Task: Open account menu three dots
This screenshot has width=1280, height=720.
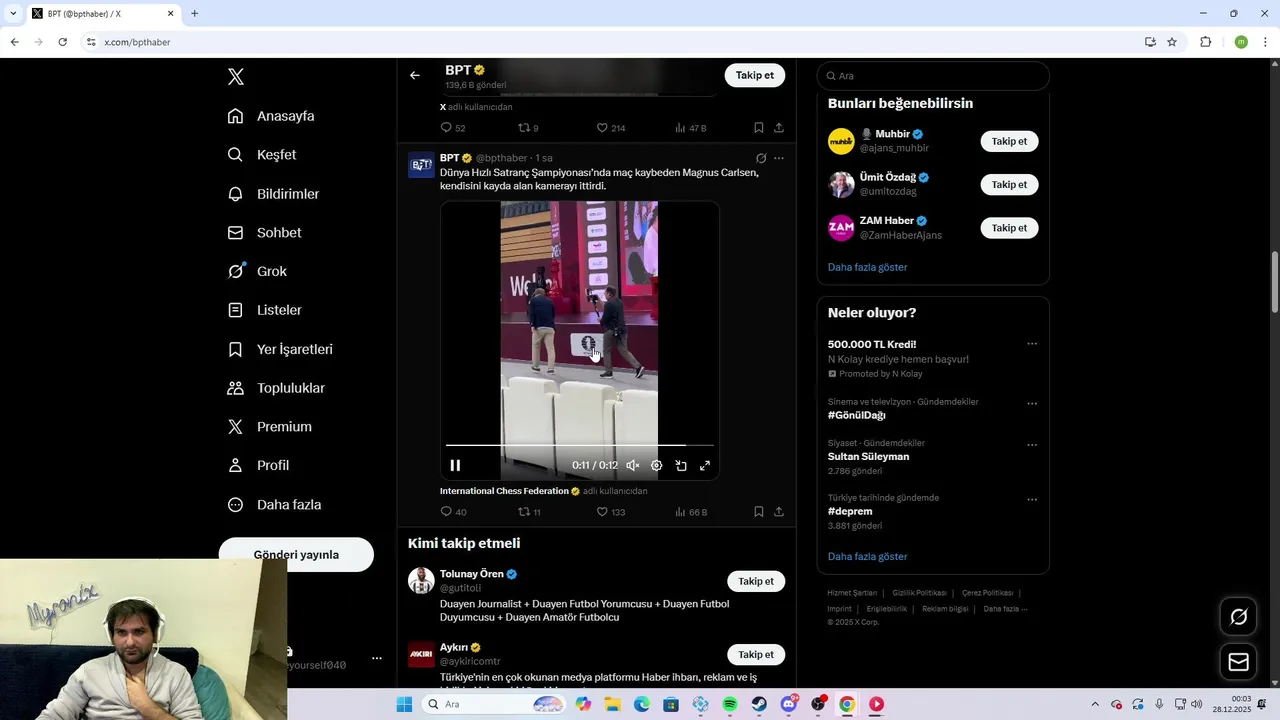Action: [x=377, y=658]
